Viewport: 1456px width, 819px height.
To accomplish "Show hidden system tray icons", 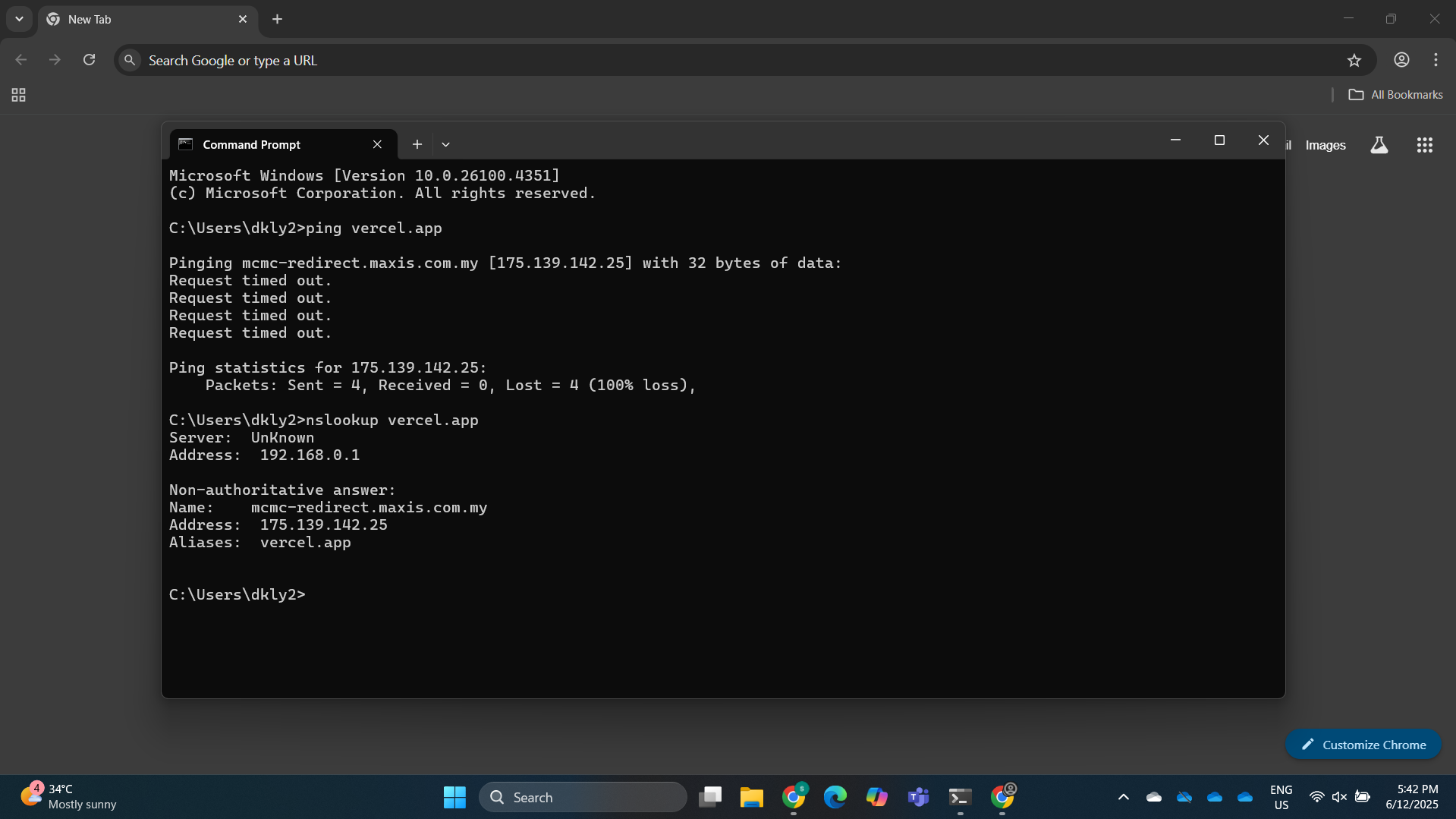I will 1124,797.
